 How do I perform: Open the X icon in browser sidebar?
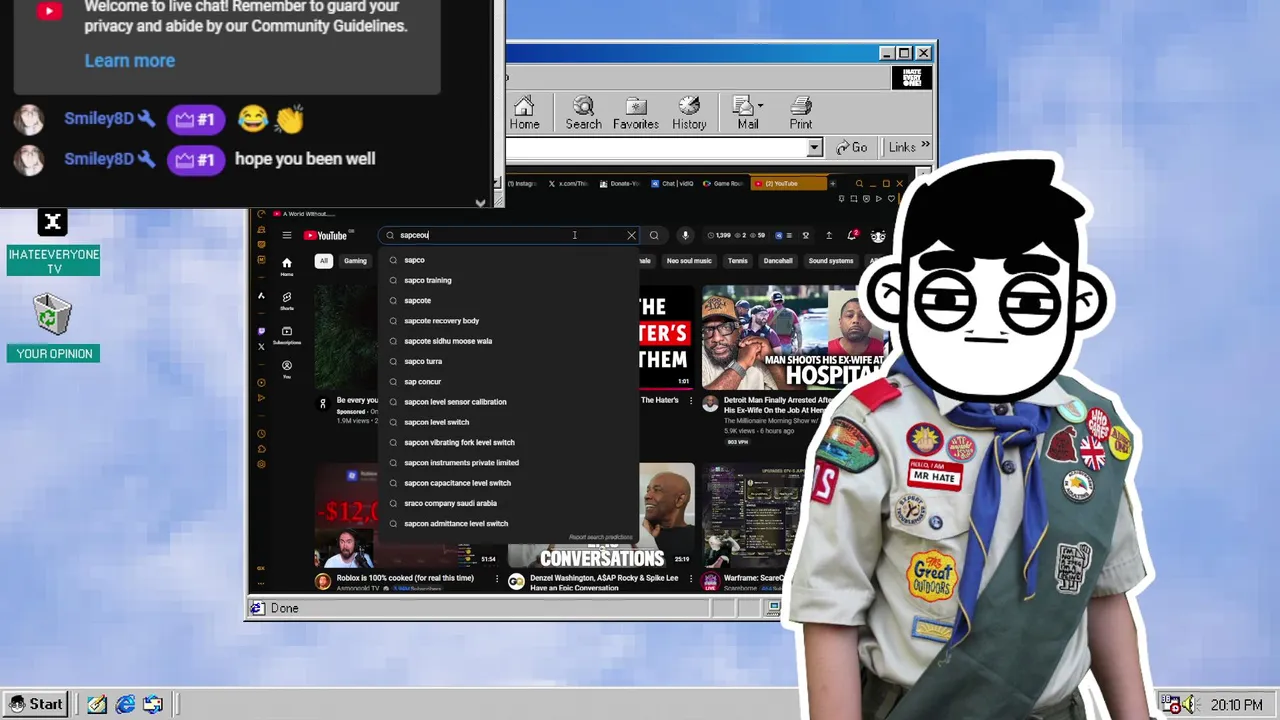pyautogui.click(x=261, y=347)
